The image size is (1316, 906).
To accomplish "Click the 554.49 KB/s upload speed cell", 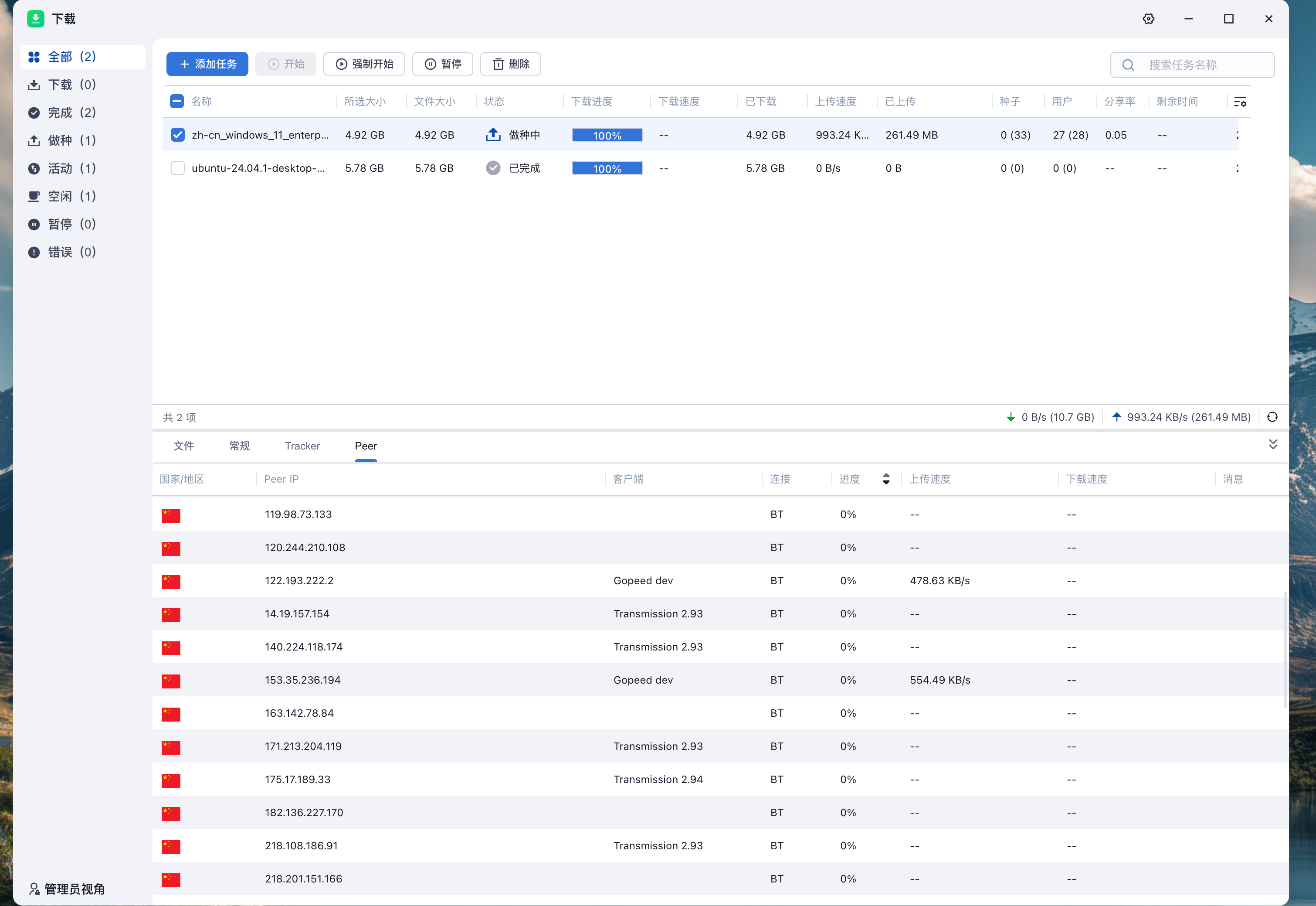I will pos(940,680).
